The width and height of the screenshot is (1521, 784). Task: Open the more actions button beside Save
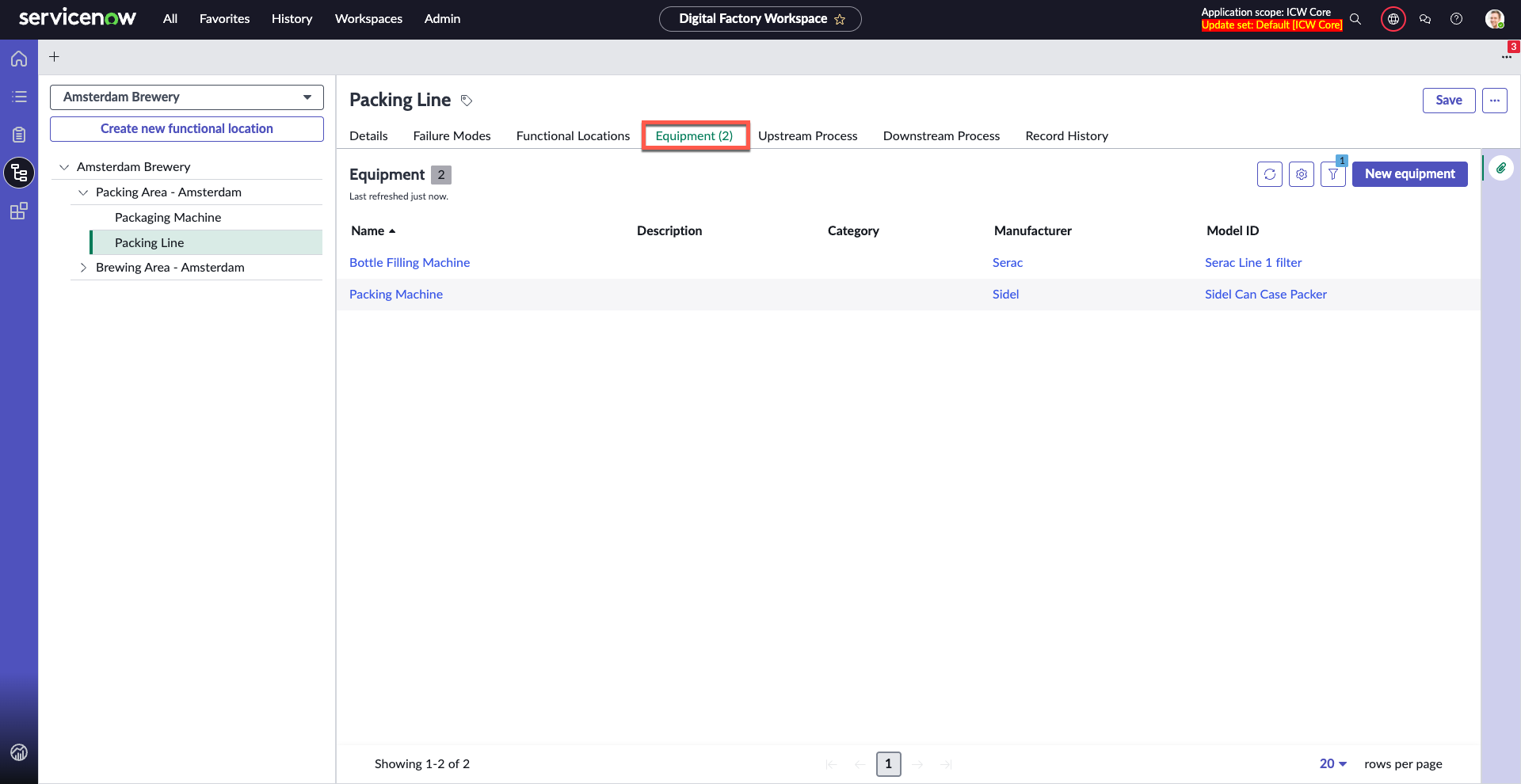[x=1495, y=101]
